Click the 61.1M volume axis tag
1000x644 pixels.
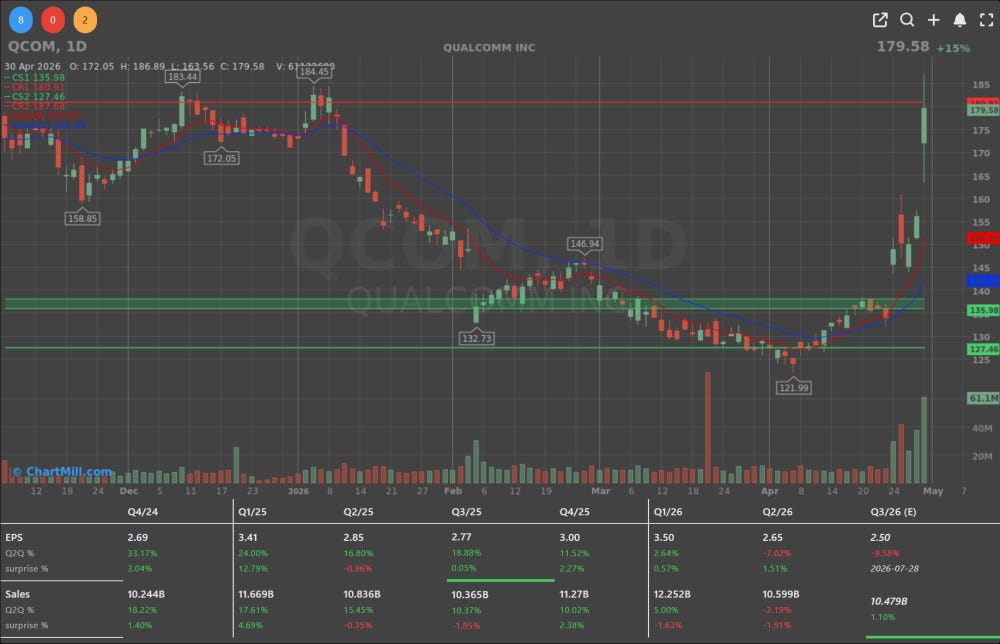pyautogui.click(x=983, y=398)
